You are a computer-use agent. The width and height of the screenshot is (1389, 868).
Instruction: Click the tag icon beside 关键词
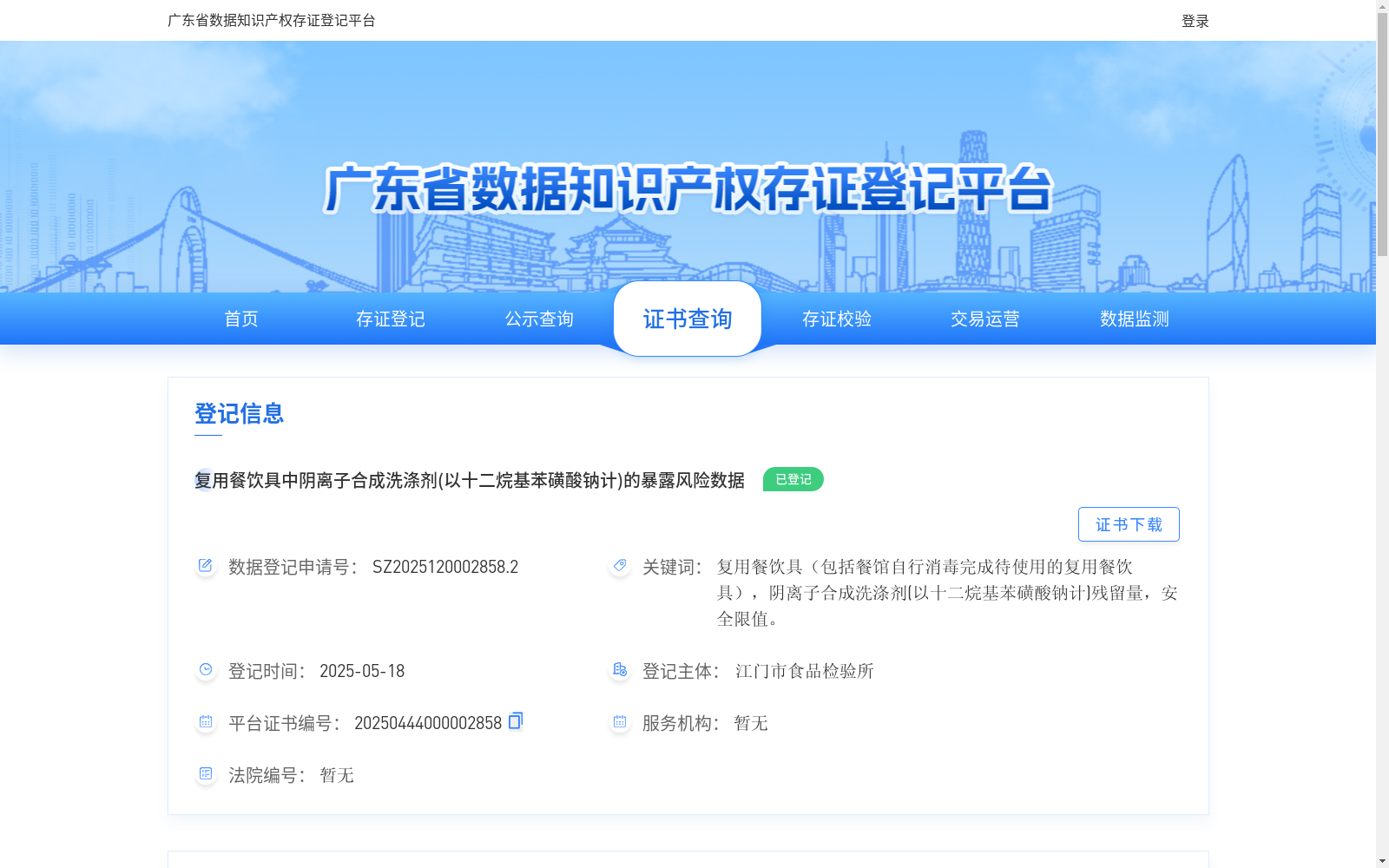click(620, 566)
